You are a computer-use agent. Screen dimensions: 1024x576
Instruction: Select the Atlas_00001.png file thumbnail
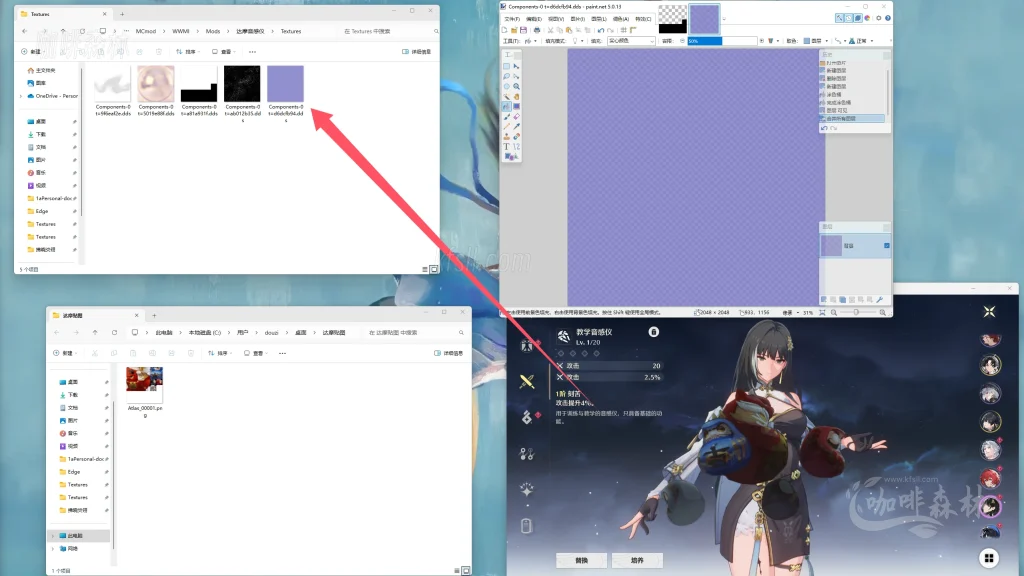pos(145,385)
